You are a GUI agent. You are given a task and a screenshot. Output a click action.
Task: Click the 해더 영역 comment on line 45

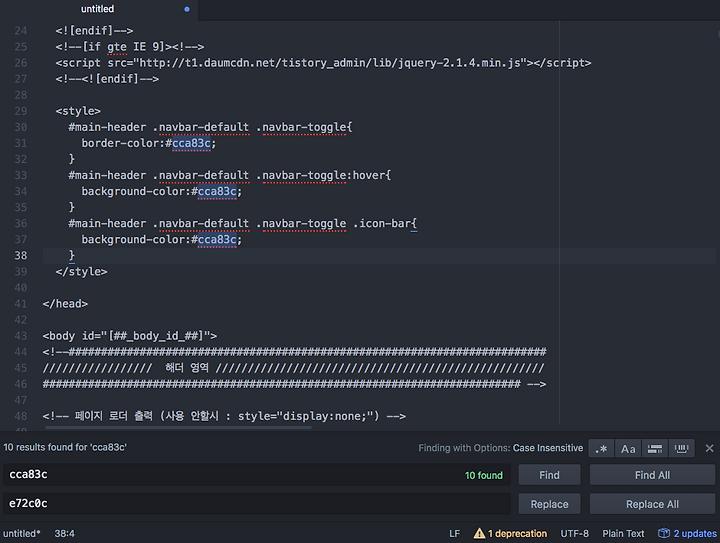pos(187,368)
